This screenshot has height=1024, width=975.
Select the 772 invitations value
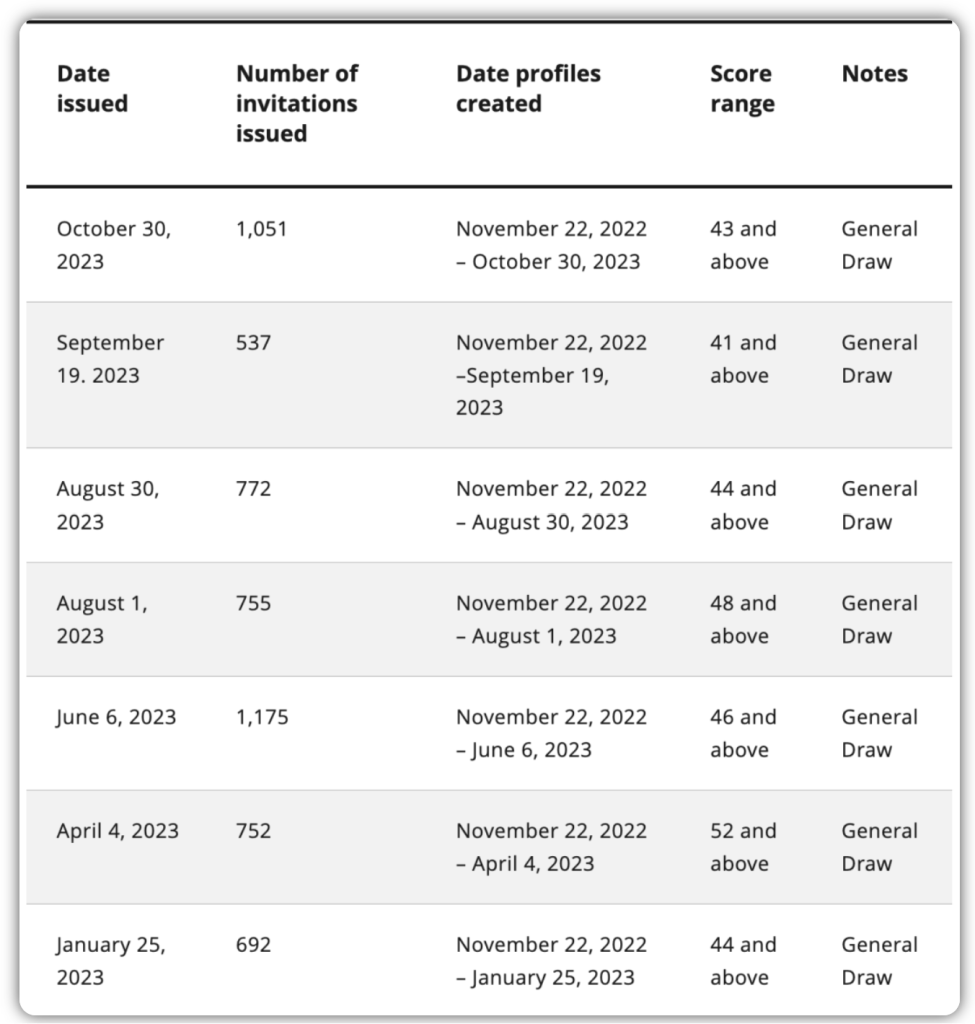(253, 489)
